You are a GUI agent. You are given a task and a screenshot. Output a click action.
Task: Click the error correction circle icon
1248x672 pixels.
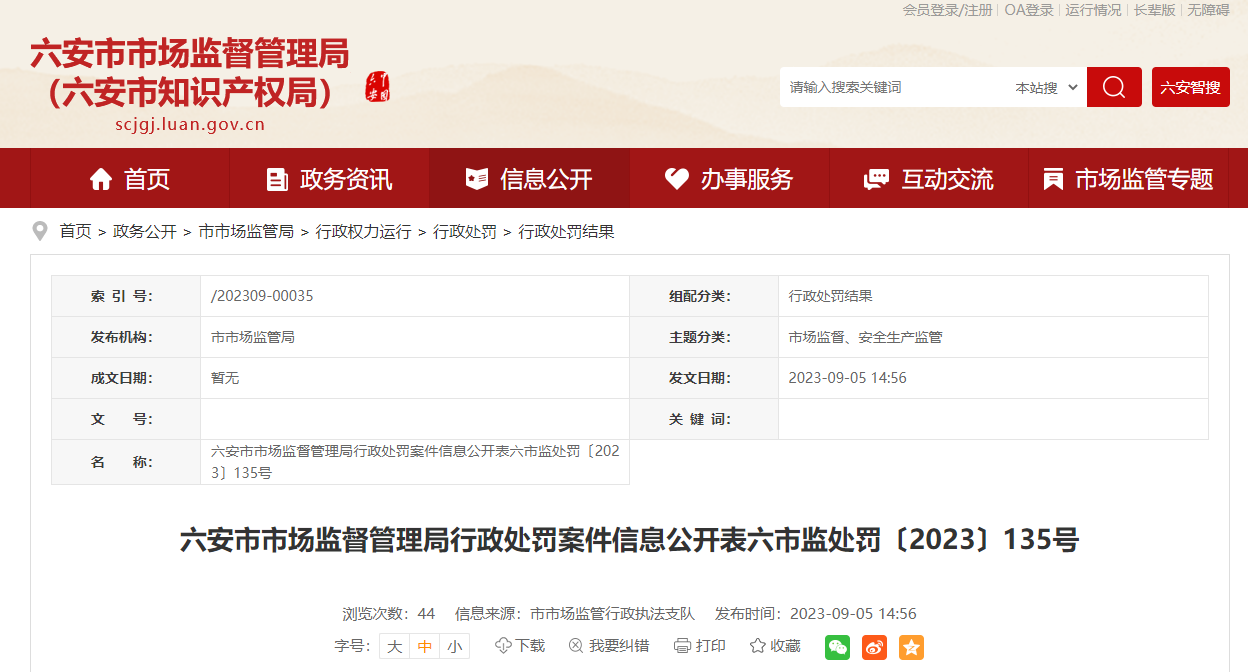pyautogui.click(x=576, y=646)
